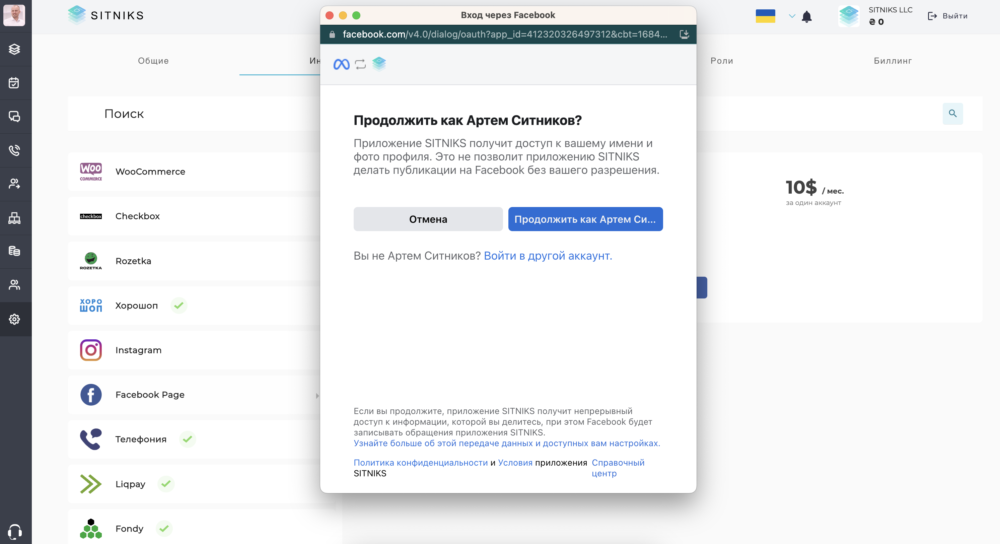Click Войти в другой аккаунт link
The image size is (1000, 544).
pyautogui.click(x=548, y=256)
